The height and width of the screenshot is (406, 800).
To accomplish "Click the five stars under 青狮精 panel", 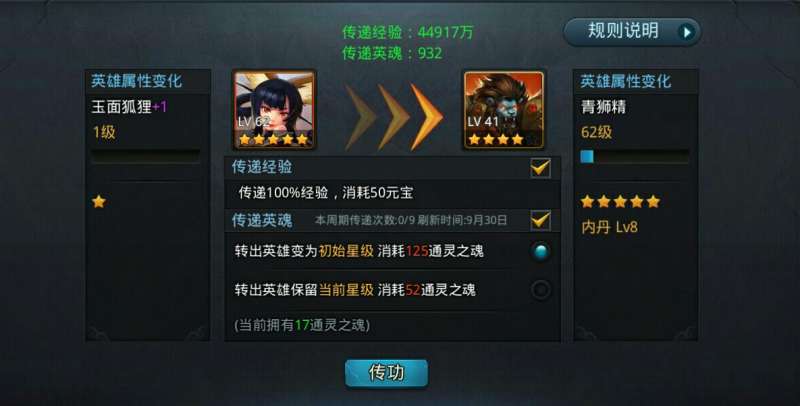I will tap(620, 201).
